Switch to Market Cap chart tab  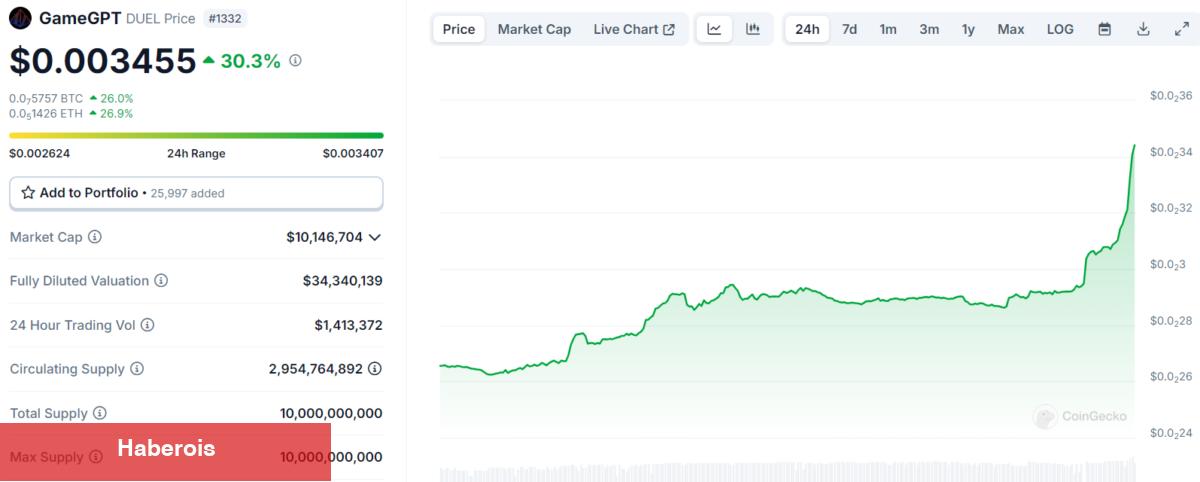click(534, 29)
